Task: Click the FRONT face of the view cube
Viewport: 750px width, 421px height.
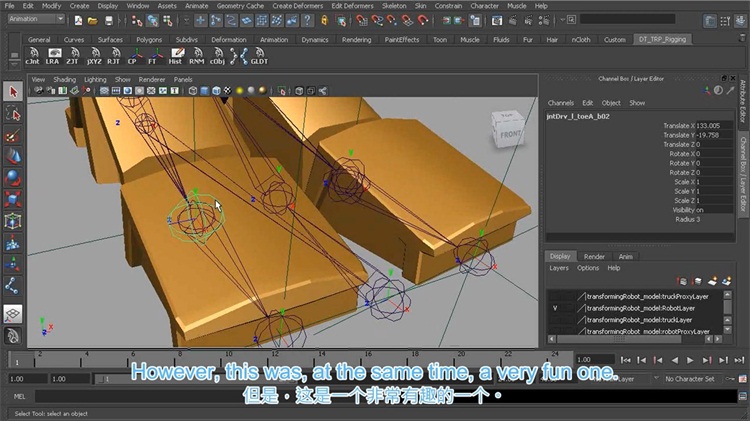Action: click(x=509, y=131)
